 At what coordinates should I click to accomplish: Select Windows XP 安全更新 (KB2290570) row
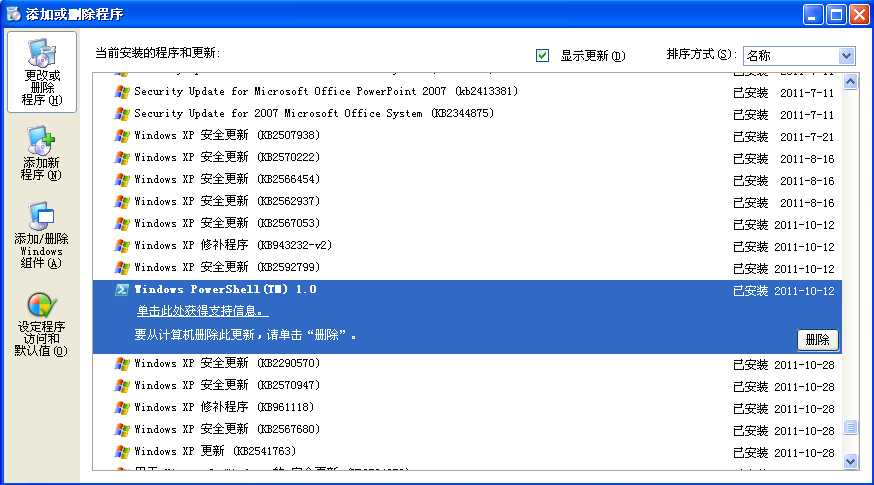(467, 363)
